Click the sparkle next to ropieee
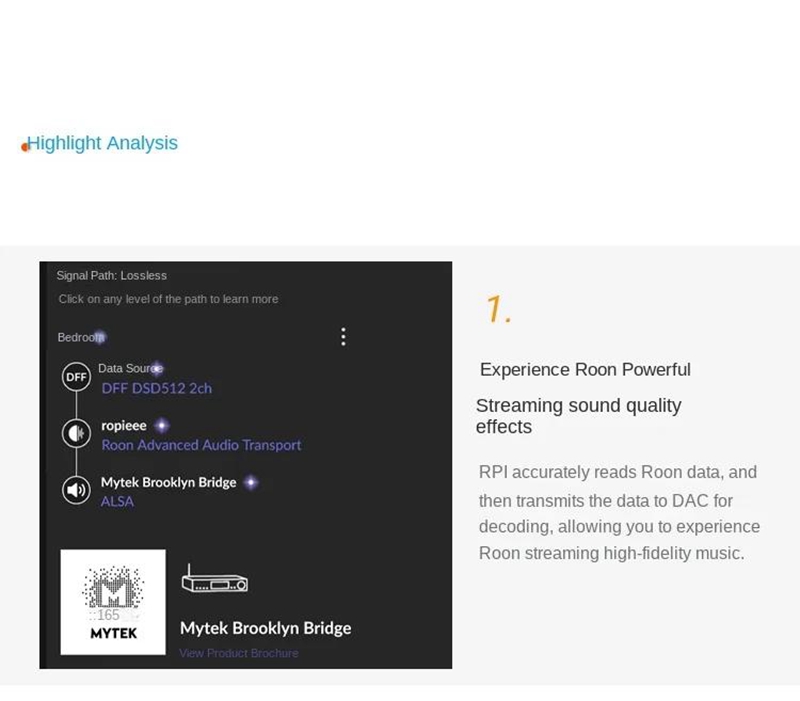The image size is (800, 701). point(162,425)
